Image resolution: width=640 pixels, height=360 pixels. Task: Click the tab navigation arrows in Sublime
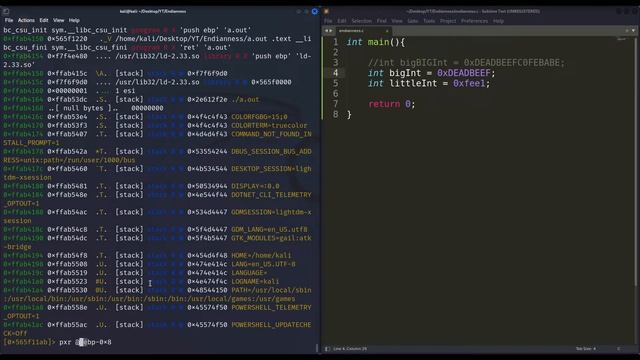328,31
